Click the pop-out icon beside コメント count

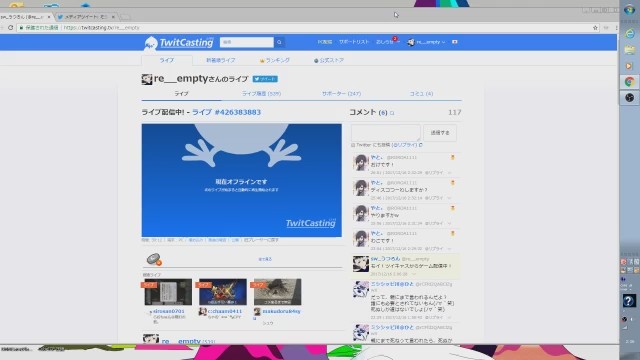click(x=392, y=113)
